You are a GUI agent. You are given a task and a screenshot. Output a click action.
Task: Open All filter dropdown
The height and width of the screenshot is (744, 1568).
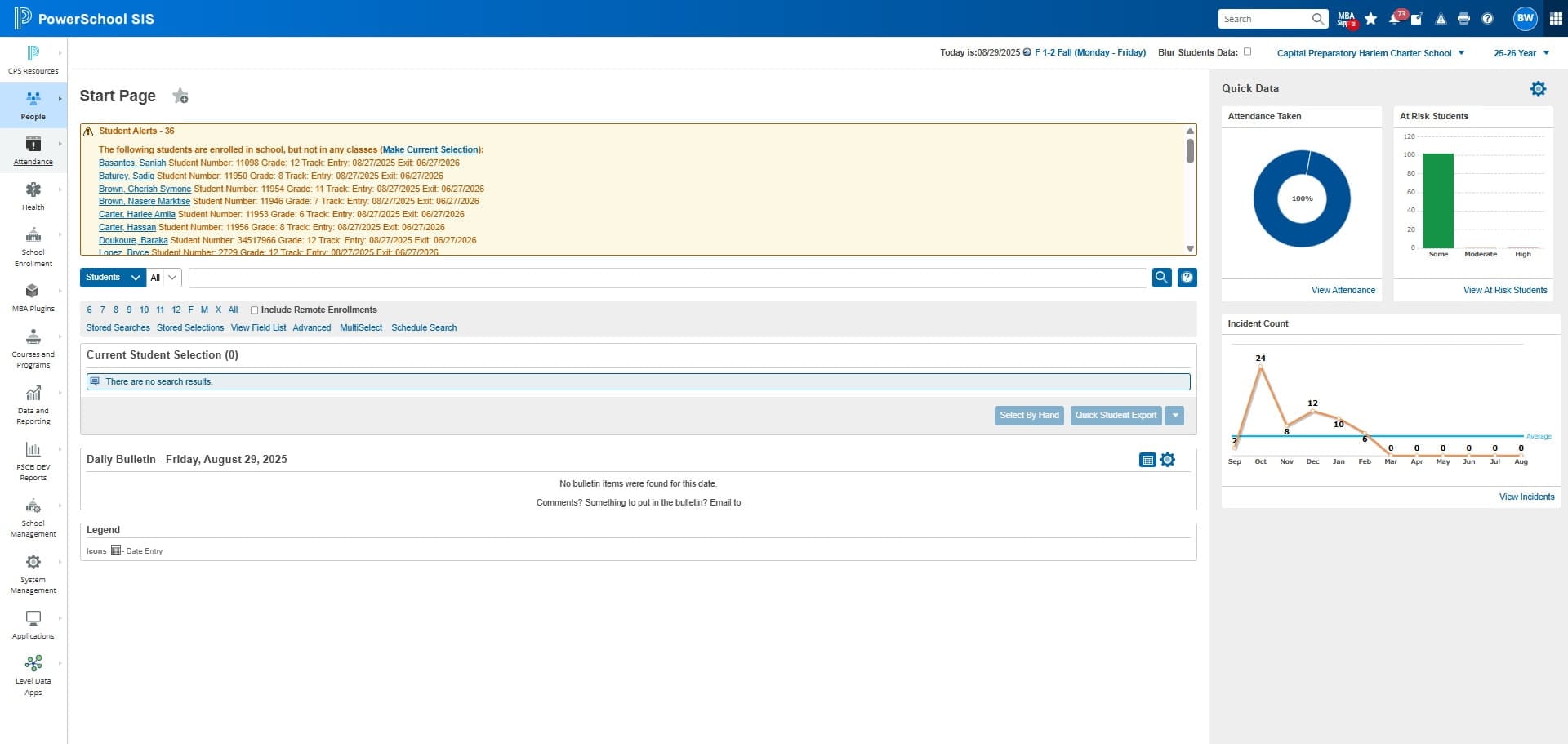(x=164, y=278)
